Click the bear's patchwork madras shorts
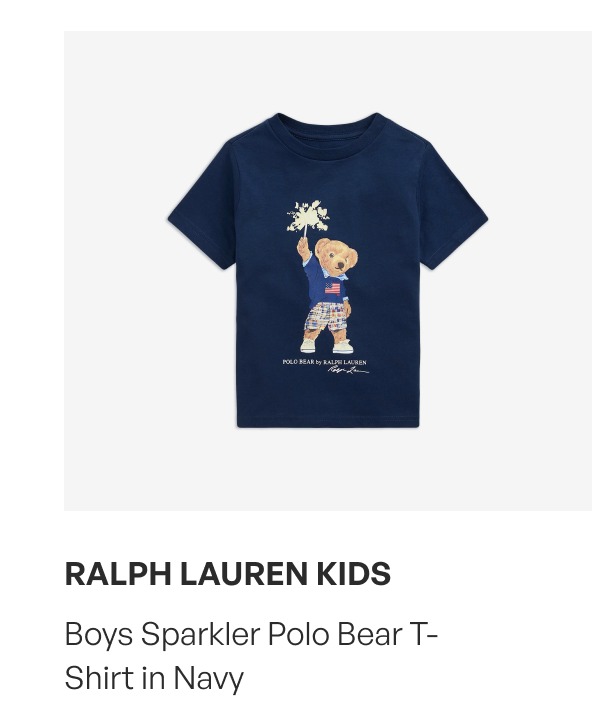 pyautogui.click(x=326, y=317)
